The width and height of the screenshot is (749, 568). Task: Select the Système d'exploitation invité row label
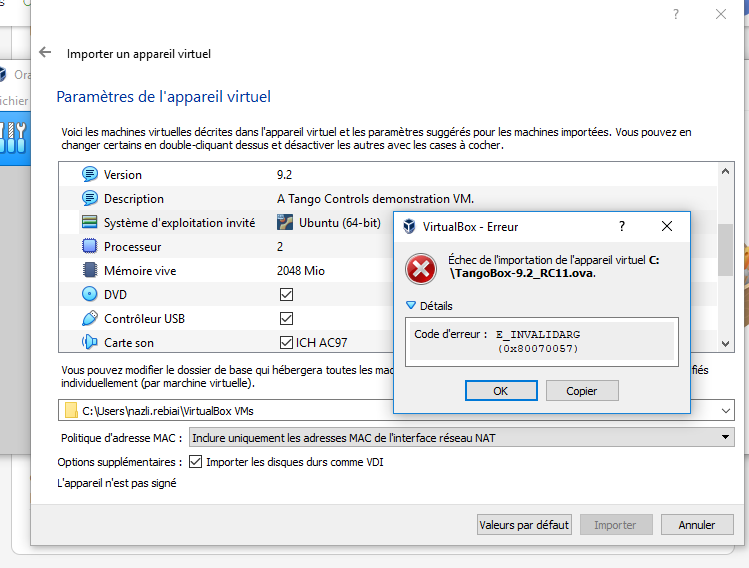pyautogui.click(x=180, y=223)
